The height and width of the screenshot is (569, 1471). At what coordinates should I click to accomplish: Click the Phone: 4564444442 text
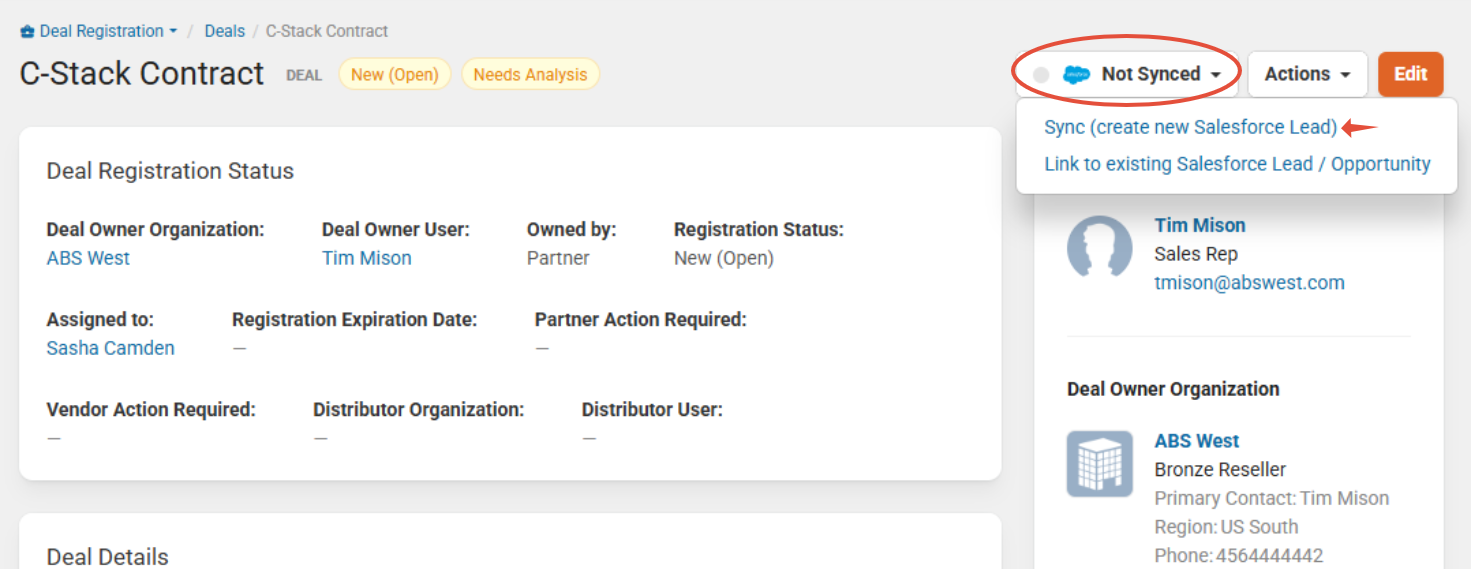coord(1239,556)
